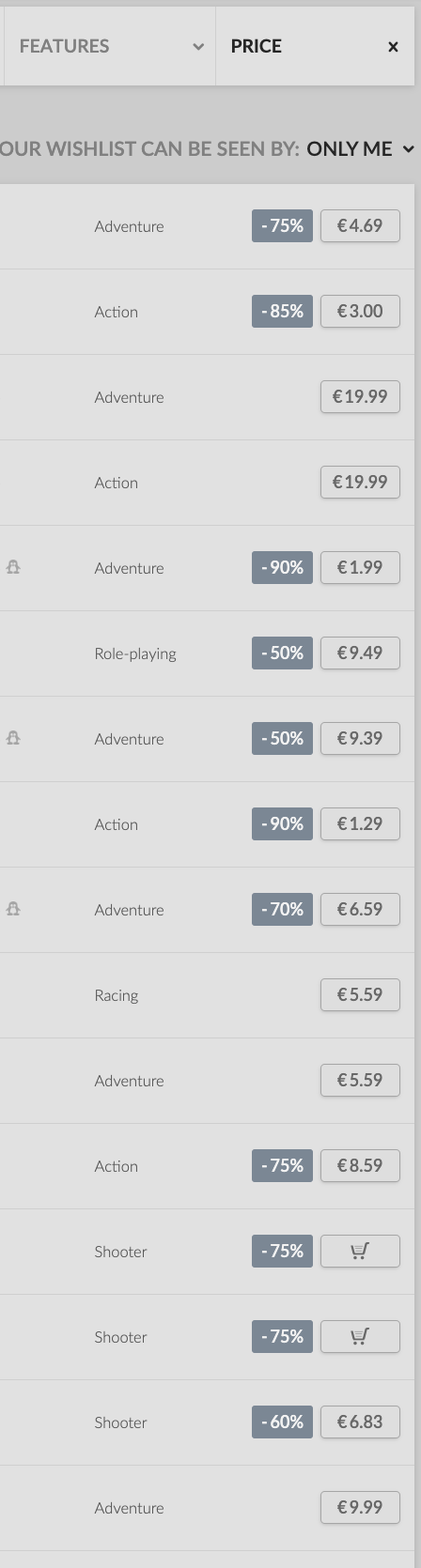Viewport: 421px width, 1568px height.
Task: Open the Only Me wishlist visibility dropdown
Action: [360, 148]
